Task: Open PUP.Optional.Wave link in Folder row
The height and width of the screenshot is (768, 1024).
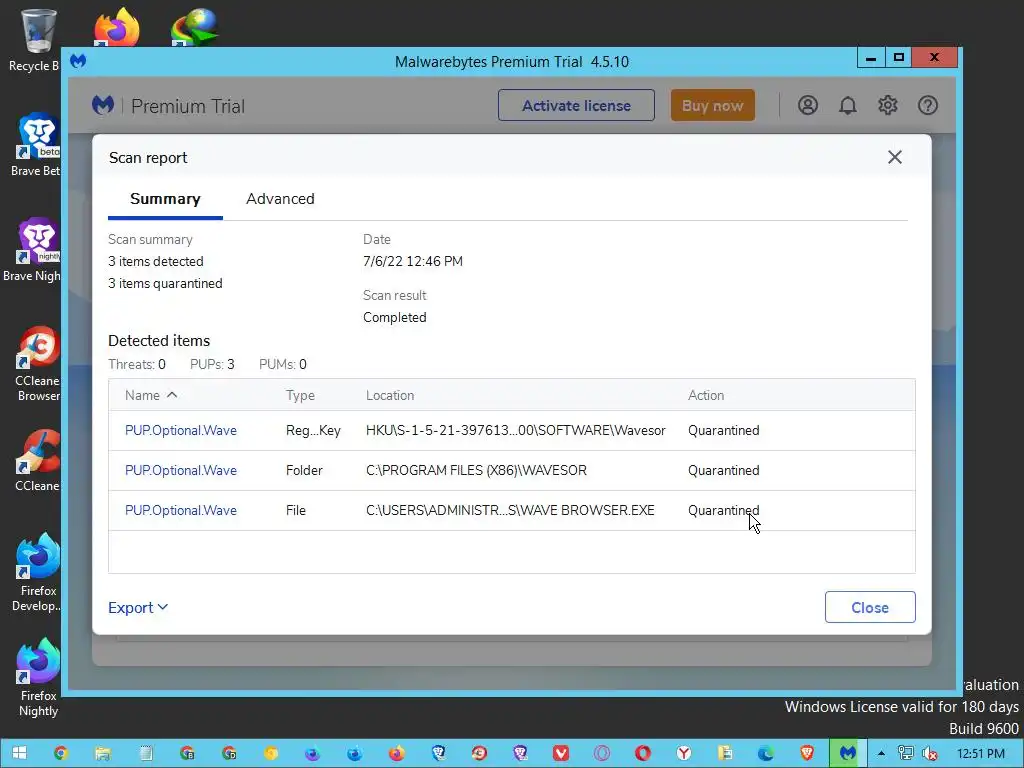Action: pyautogui.click(x=181, y=470)
